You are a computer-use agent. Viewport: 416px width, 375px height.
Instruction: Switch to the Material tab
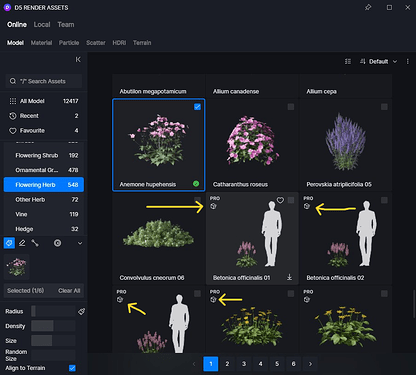pos(41,43)
